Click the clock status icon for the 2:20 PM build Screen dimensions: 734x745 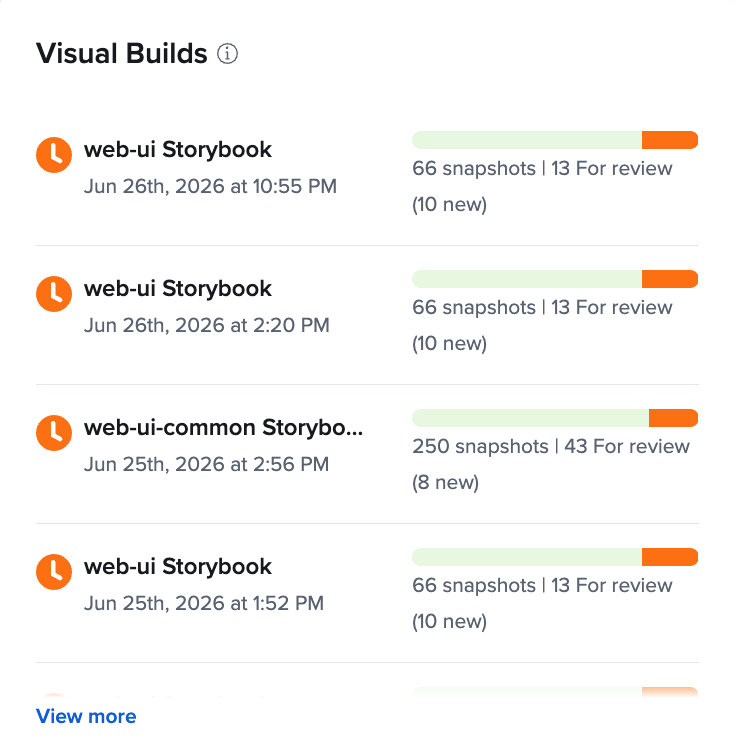54,294
